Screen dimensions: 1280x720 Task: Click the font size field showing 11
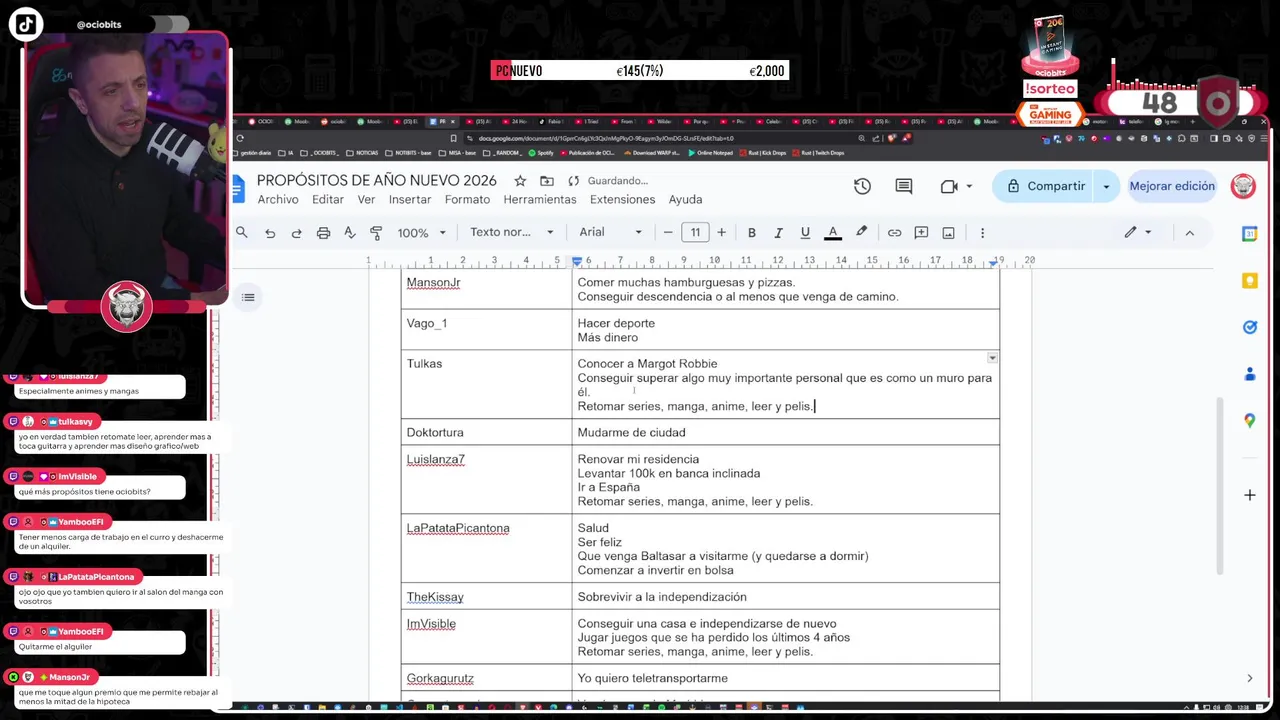click(695, 232)
